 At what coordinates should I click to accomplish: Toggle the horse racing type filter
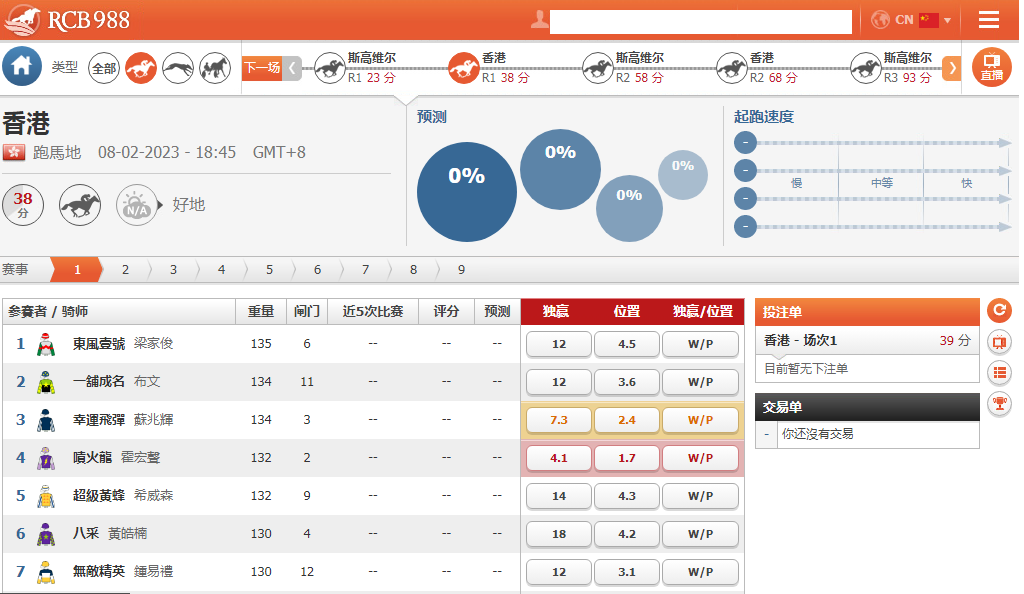point(141,68)
